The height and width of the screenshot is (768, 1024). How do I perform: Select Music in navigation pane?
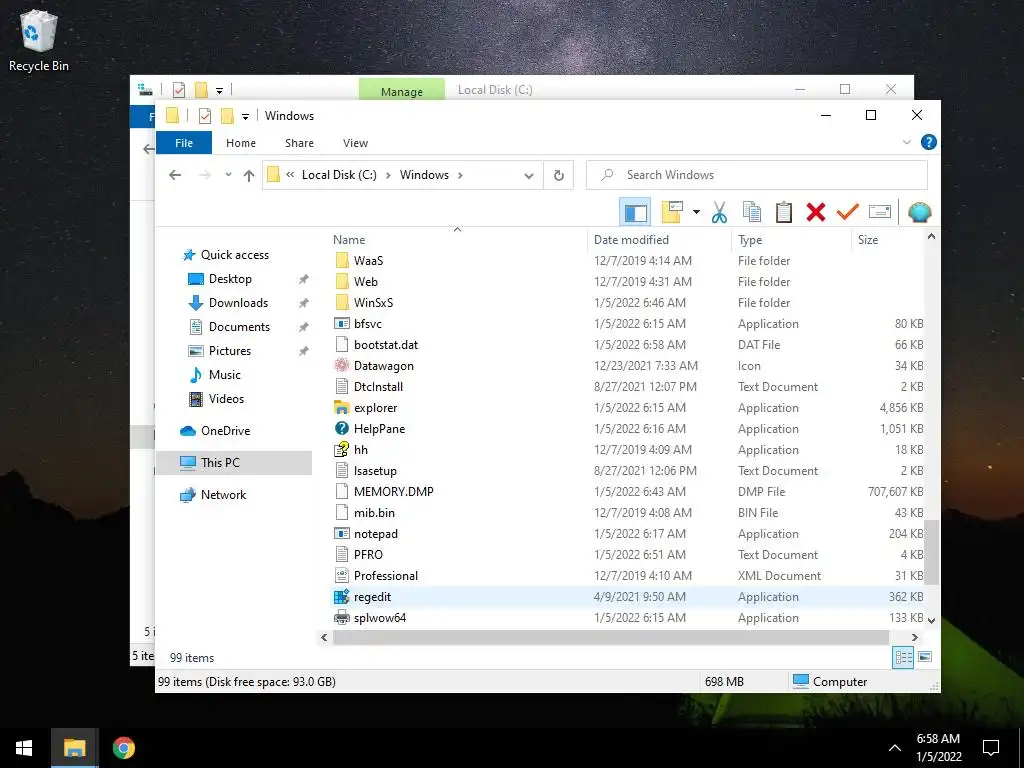click(x=225, y=375)
